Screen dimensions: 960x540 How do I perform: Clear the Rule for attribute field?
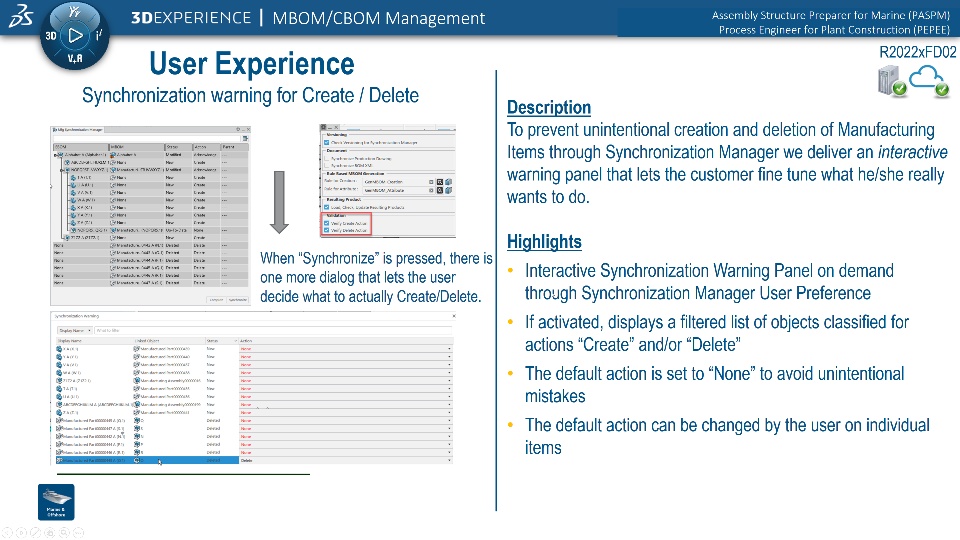coord(431,190)
